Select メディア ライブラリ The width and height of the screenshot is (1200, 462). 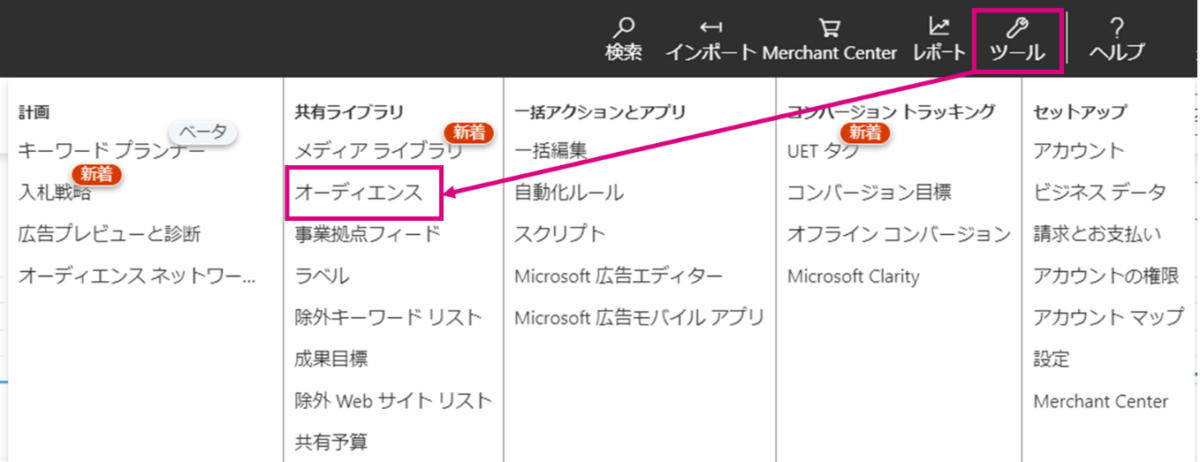[379, 151]
